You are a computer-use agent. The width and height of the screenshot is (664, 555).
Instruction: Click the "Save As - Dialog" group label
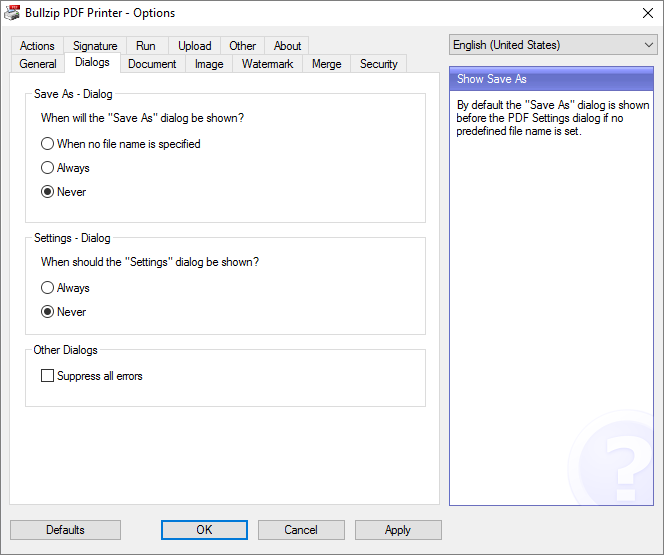73,94
